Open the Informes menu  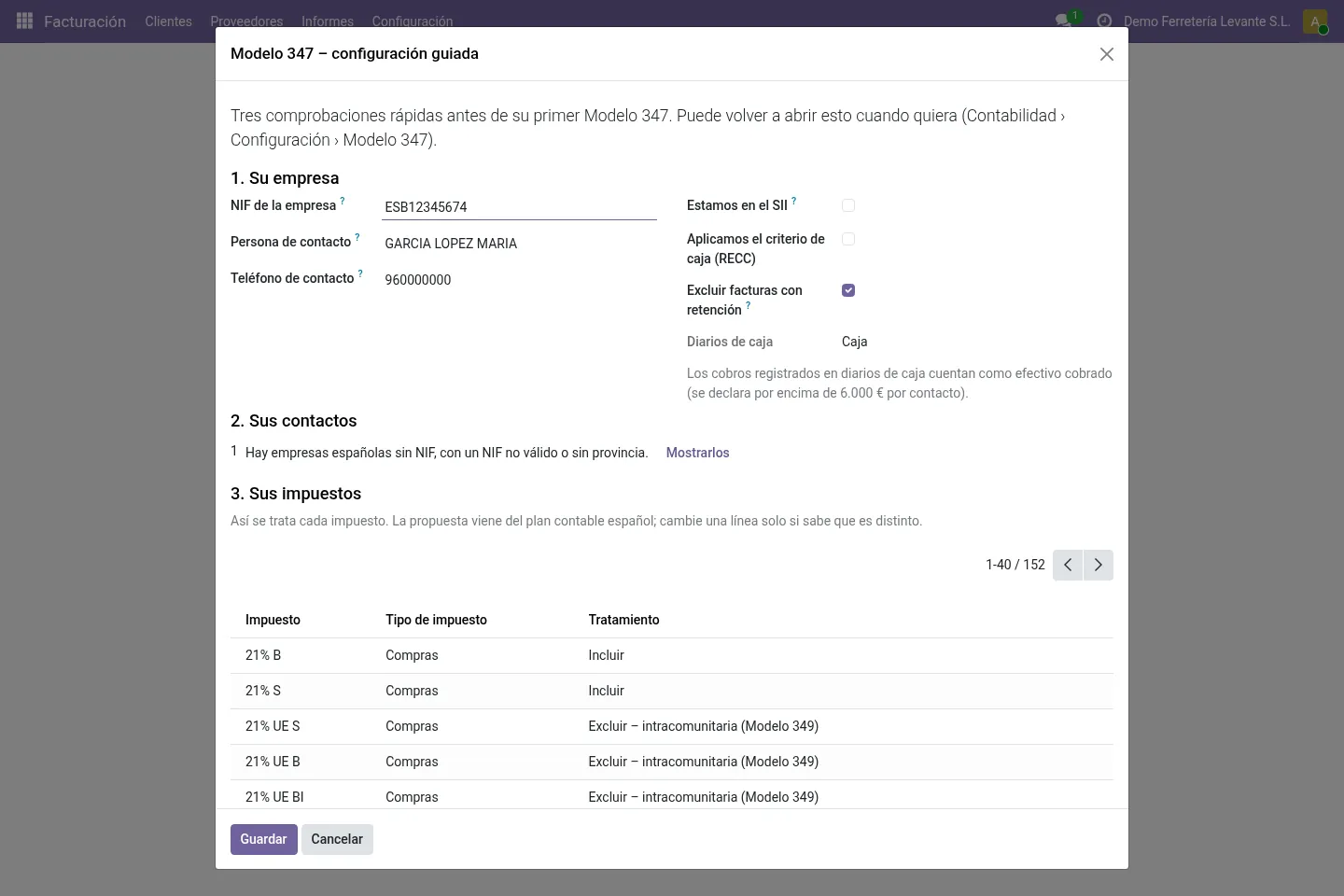tap(328, 21)
